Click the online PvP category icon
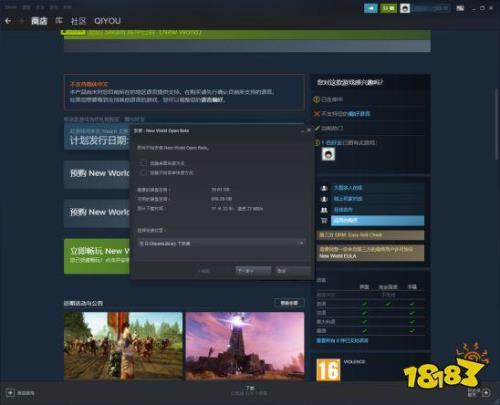This screenshot has width=500, height=405. (x=324, y=199)
